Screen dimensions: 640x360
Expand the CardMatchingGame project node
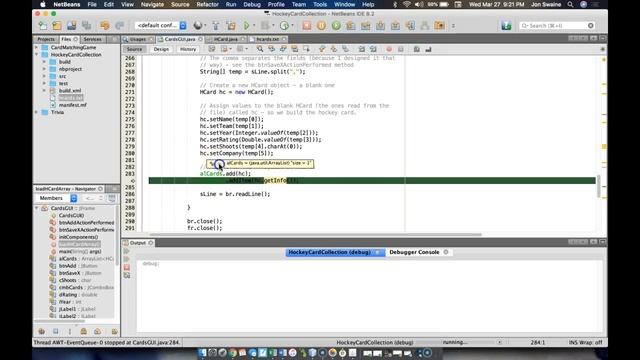coord(37,47)
